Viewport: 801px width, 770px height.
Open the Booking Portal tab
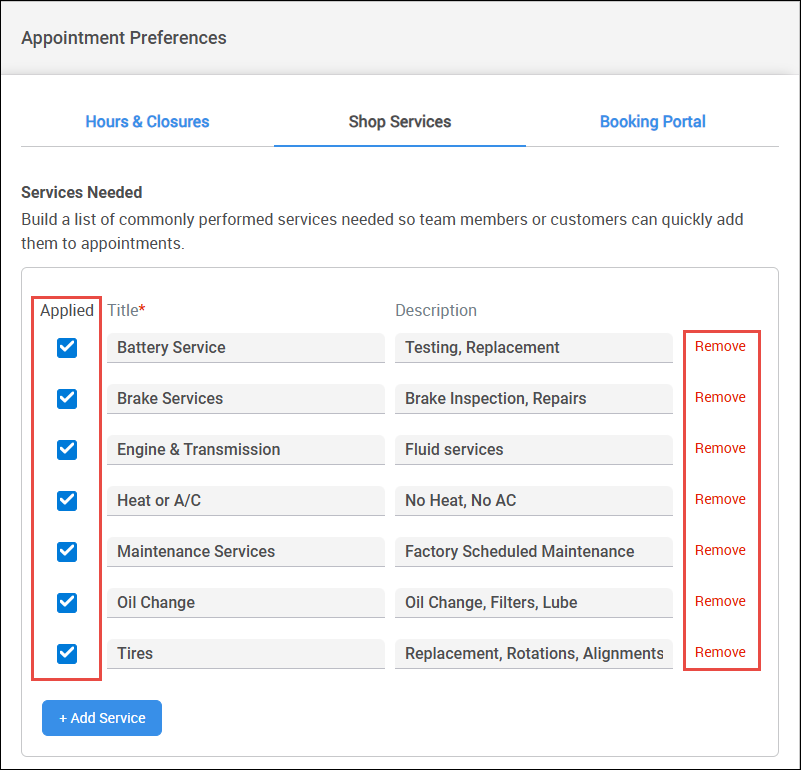click(x=652, y=122)
